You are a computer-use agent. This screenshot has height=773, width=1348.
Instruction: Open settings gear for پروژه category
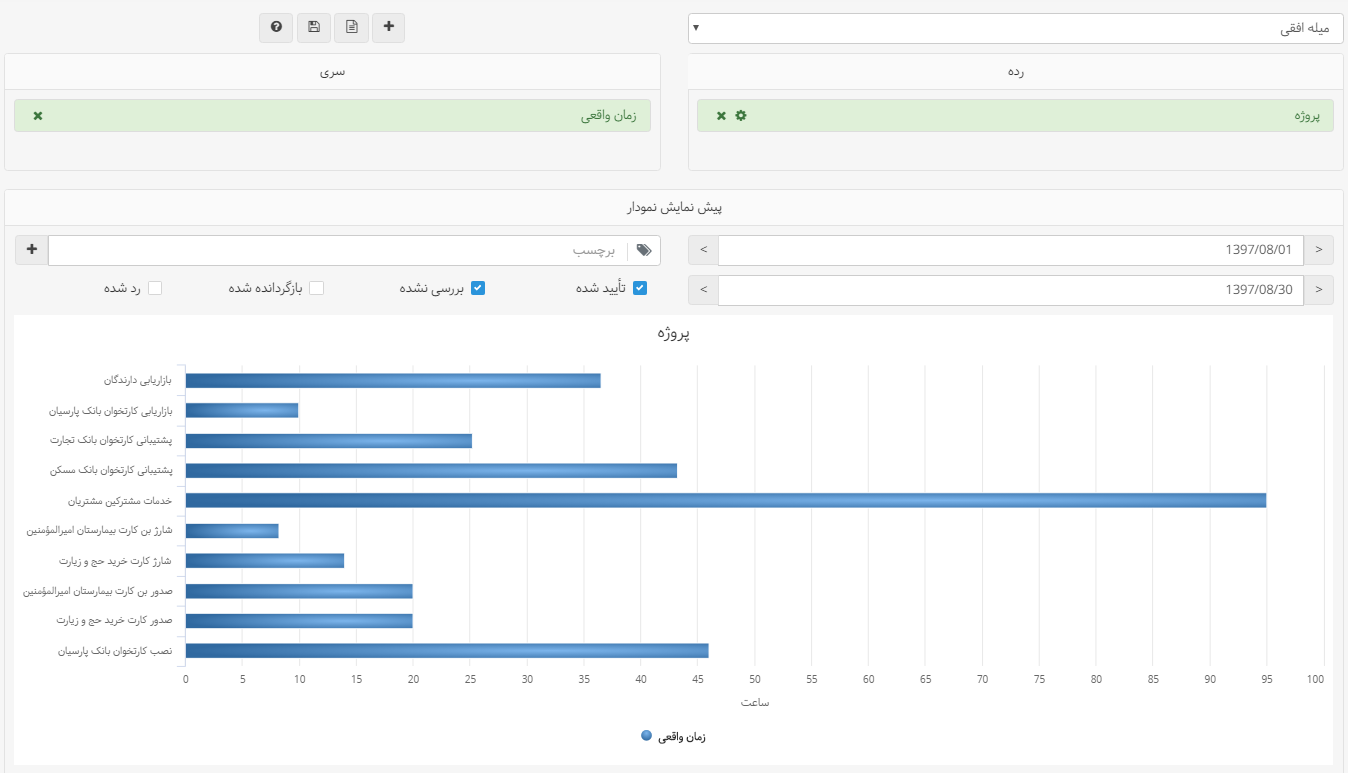pyautogui.click(x=741, y=116)
